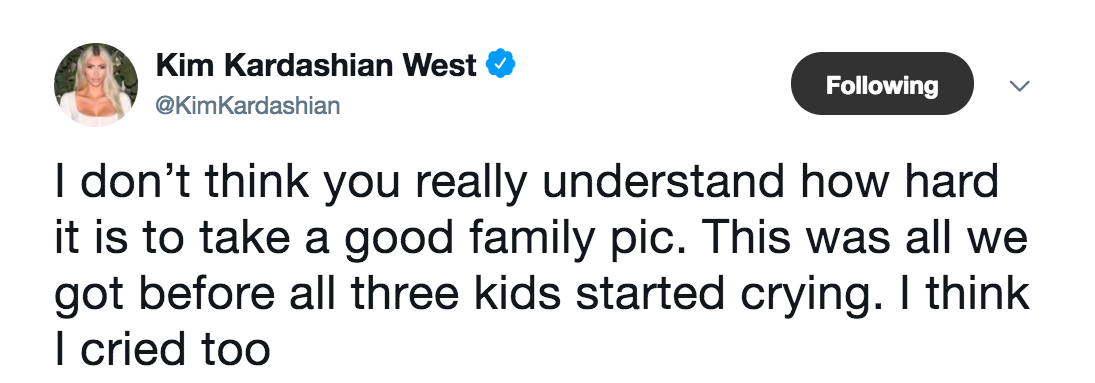
Task: Click tweet line starting "I don't think"
Action: [527, 182]
